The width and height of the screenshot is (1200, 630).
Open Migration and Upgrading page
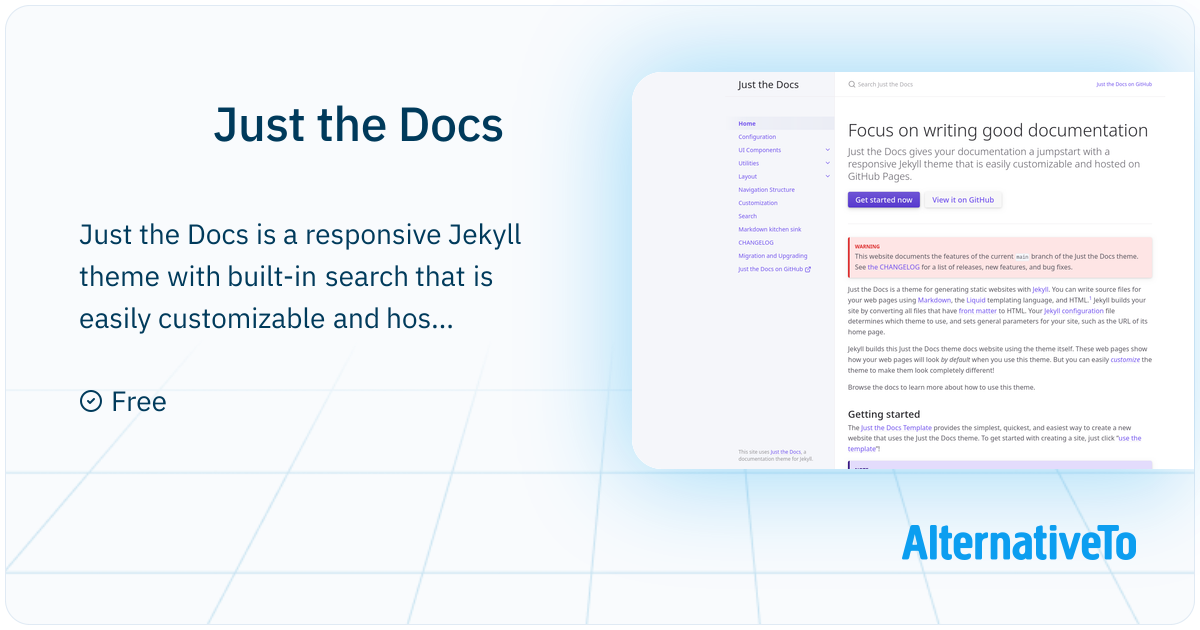pyautogui.click(x=773, y=256)
